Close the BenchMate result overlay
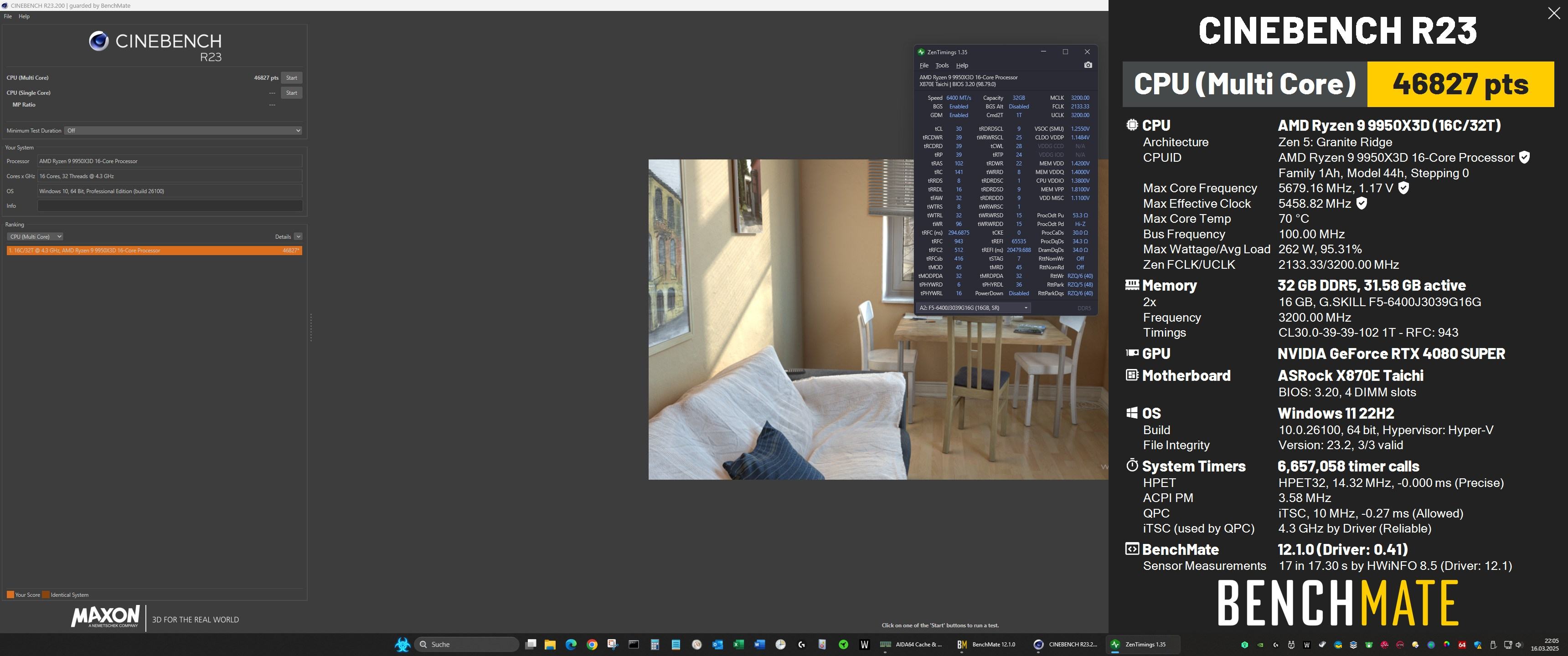Viewport: 1568px width, 656px height. click(x=1553, y=14)
